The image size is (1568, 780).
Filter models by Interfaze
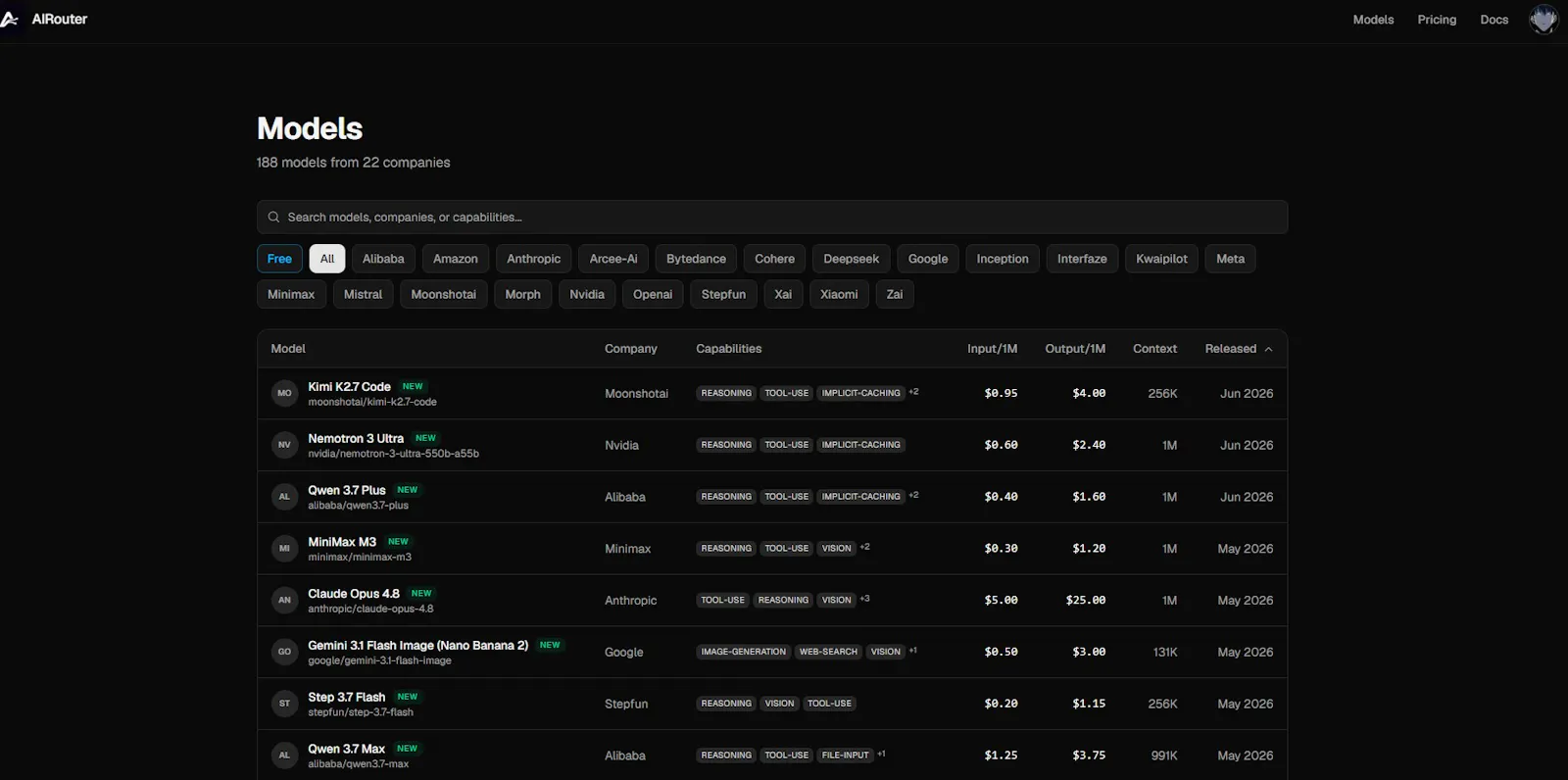[x=1082, y=259]
